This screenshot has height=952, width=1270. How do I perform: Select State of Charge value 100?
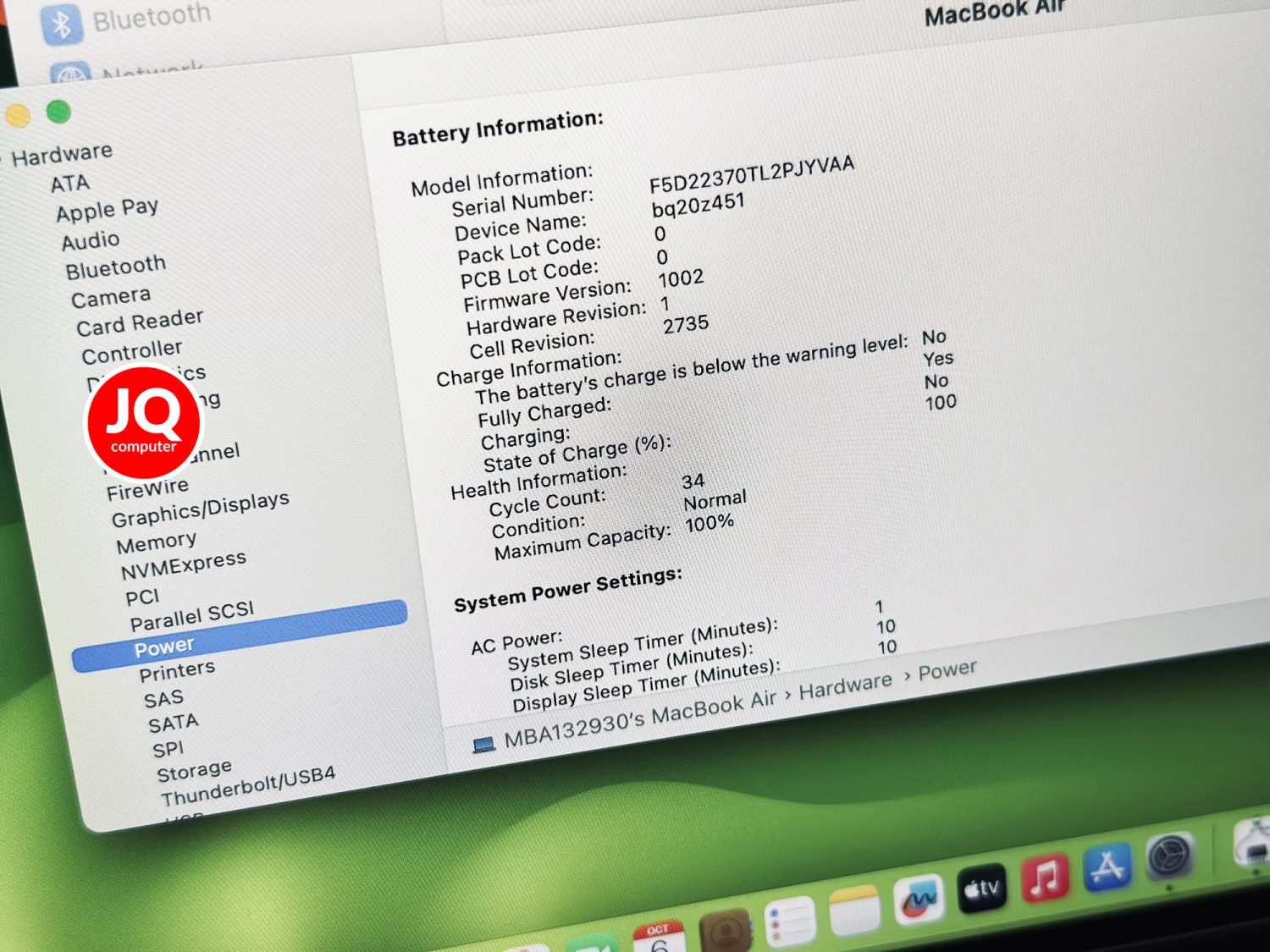pos(941,403)
